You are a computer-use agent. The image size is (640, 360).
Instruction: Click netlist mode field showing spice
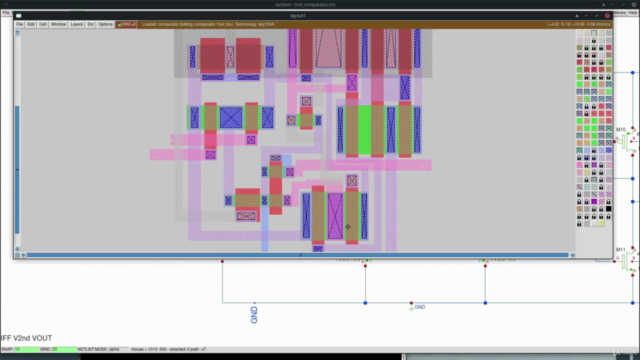[118, 349]
